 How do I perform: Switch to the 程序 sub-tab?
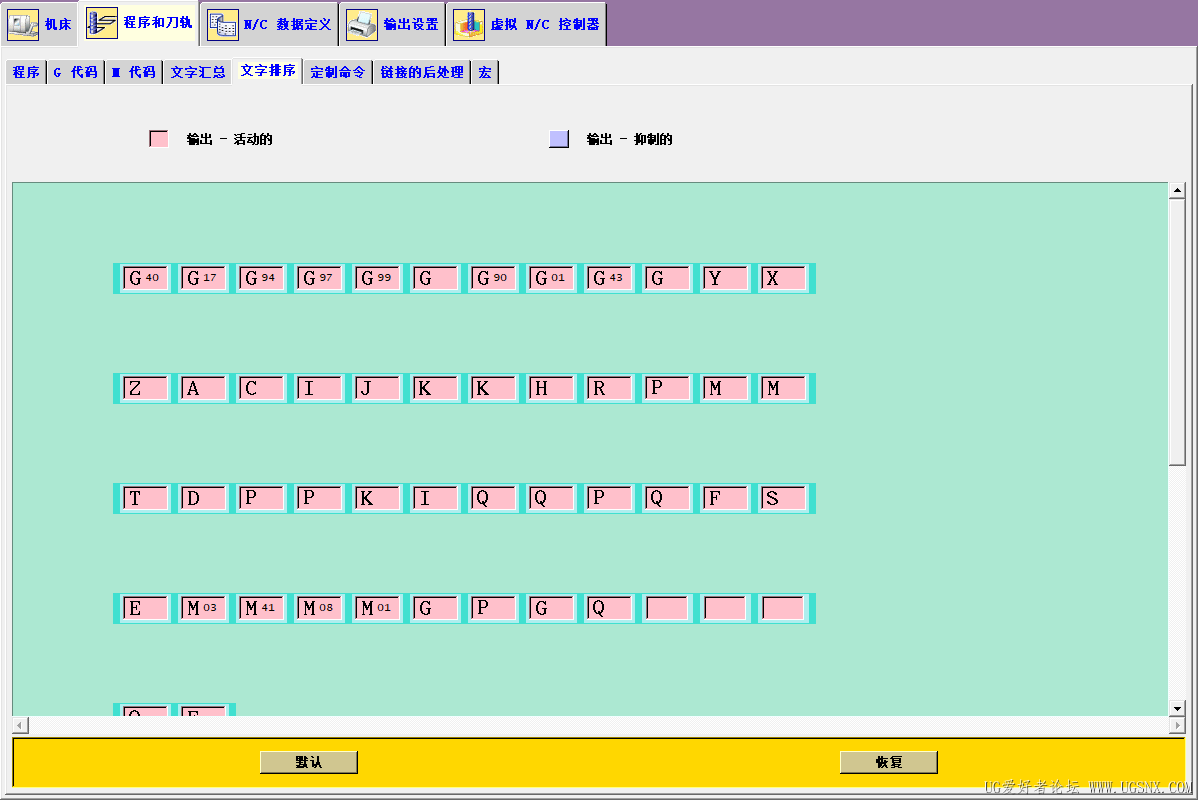tap(26, 73)
